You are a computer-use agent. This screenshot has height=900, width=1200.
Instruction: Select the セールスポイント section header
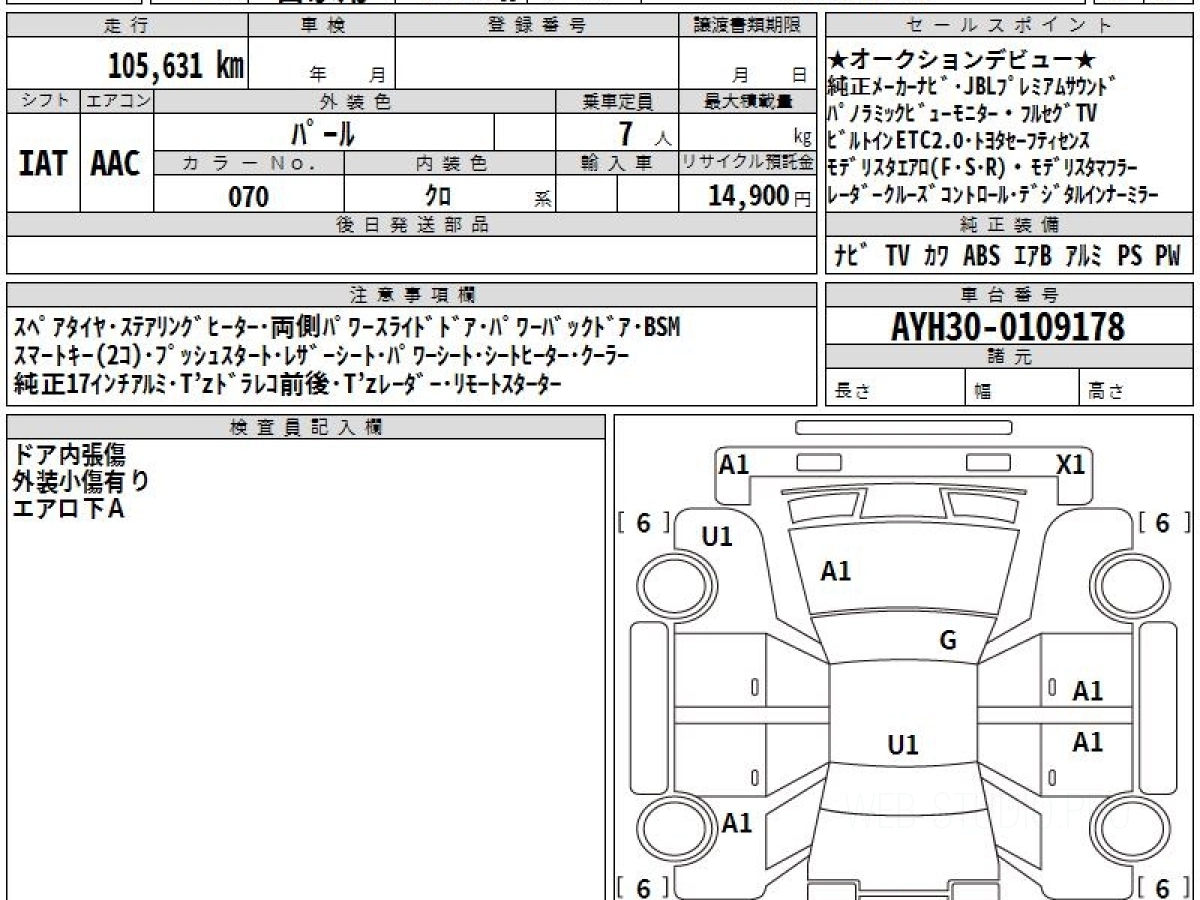click(1009, 26)
